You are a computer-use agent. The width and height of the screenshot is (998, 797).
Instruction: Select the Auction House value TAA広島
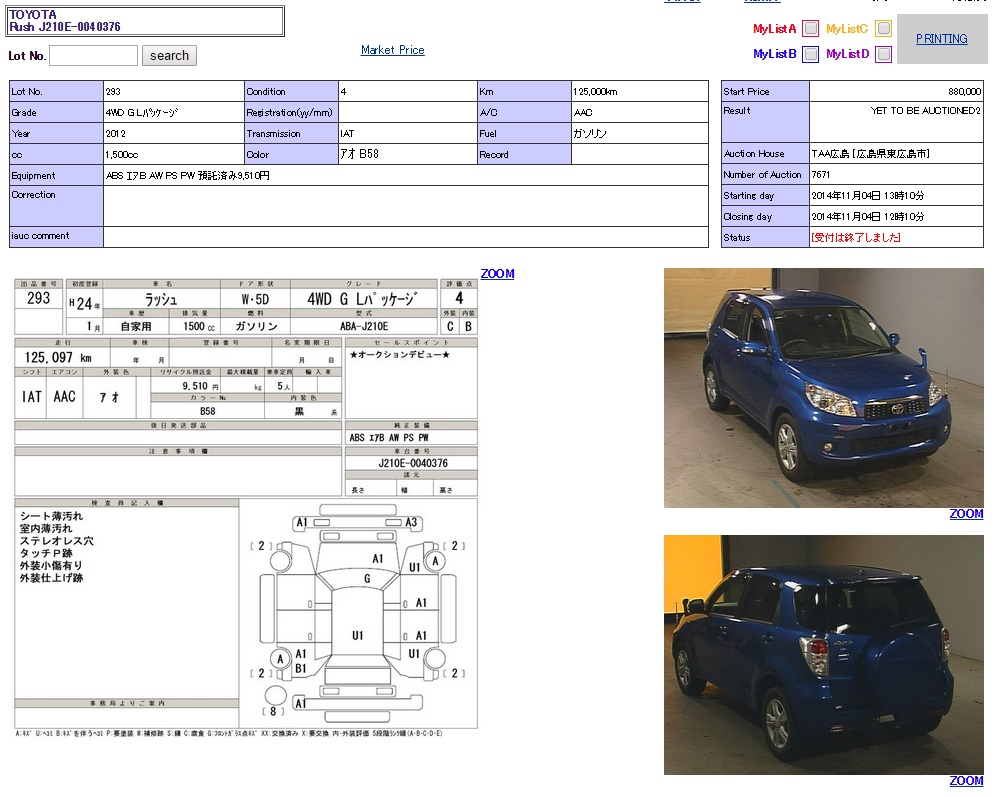[x=871, y=154]
